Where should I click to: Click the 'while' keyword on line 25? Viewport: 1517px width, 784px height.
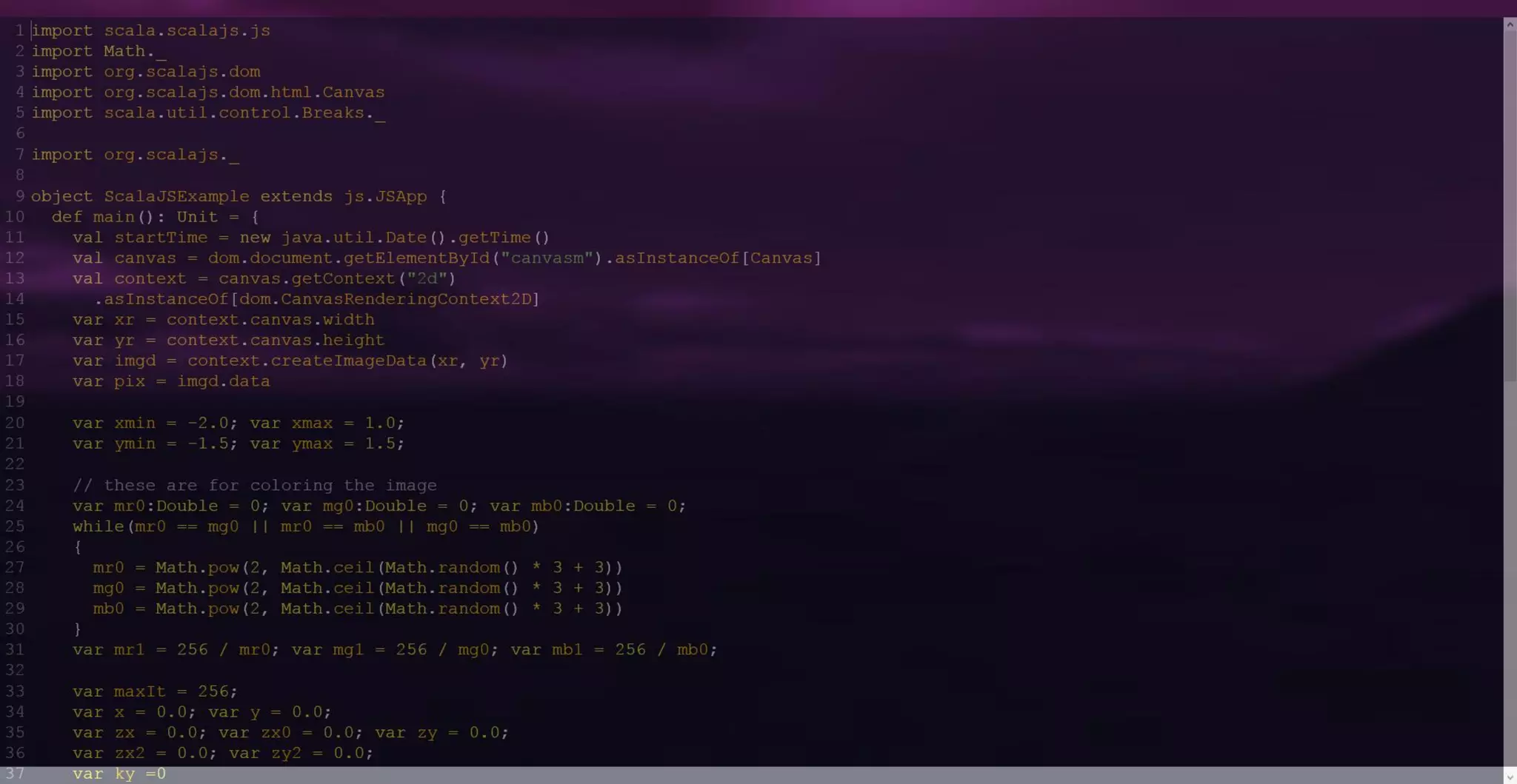pyautogui.click(x=99, y=526)
